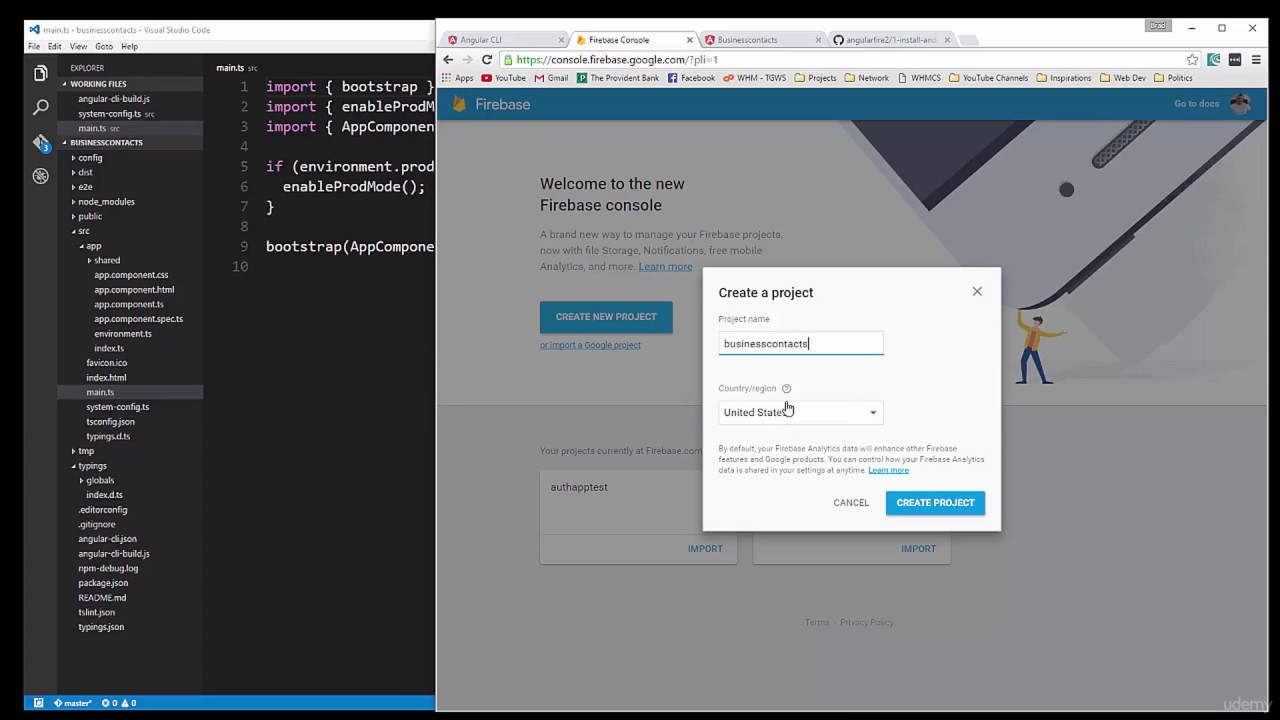Open the Explorer icon in VS Code activity bar

[40, 73]
